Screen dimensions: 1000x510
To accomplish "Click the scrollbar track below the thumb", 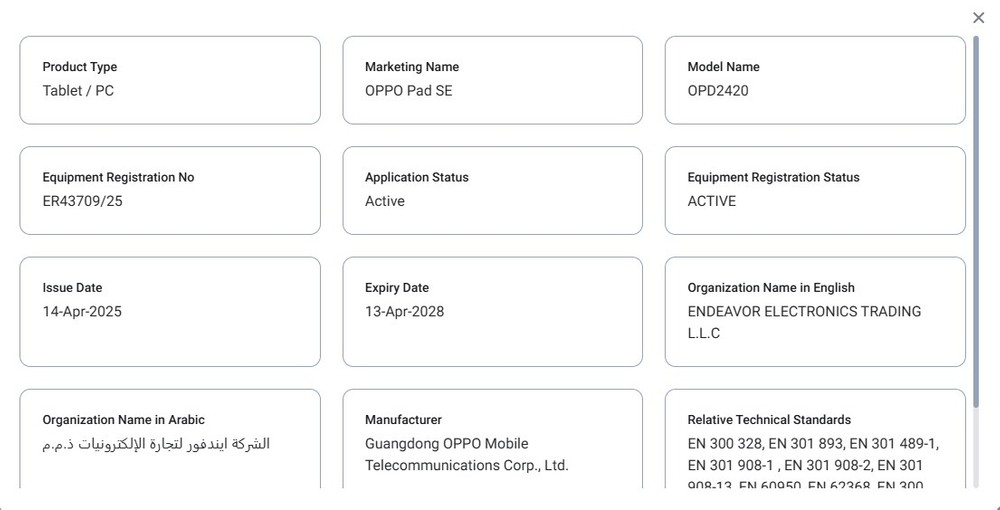I will [976, 449].
